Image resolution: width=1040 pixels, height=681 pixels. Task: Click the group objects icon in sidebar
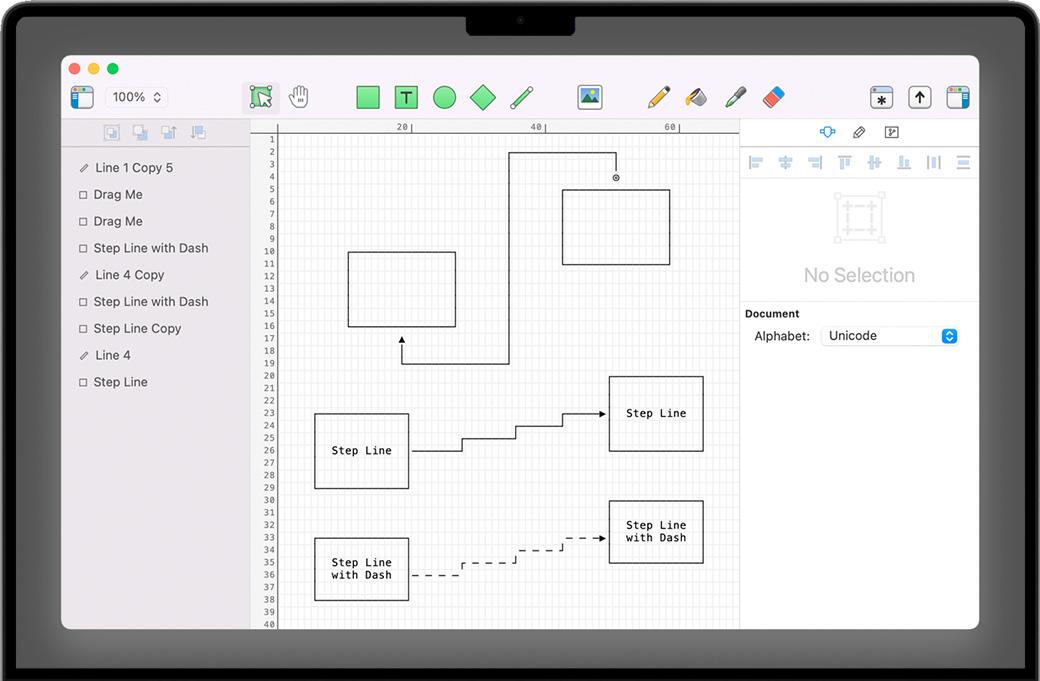111,133
